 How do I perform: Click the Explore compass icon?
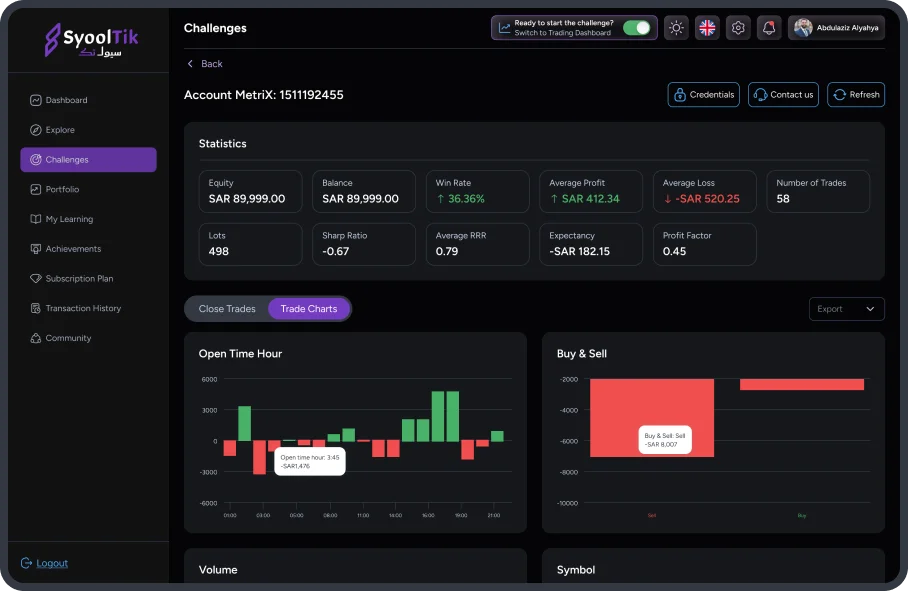tap(36, 130)
